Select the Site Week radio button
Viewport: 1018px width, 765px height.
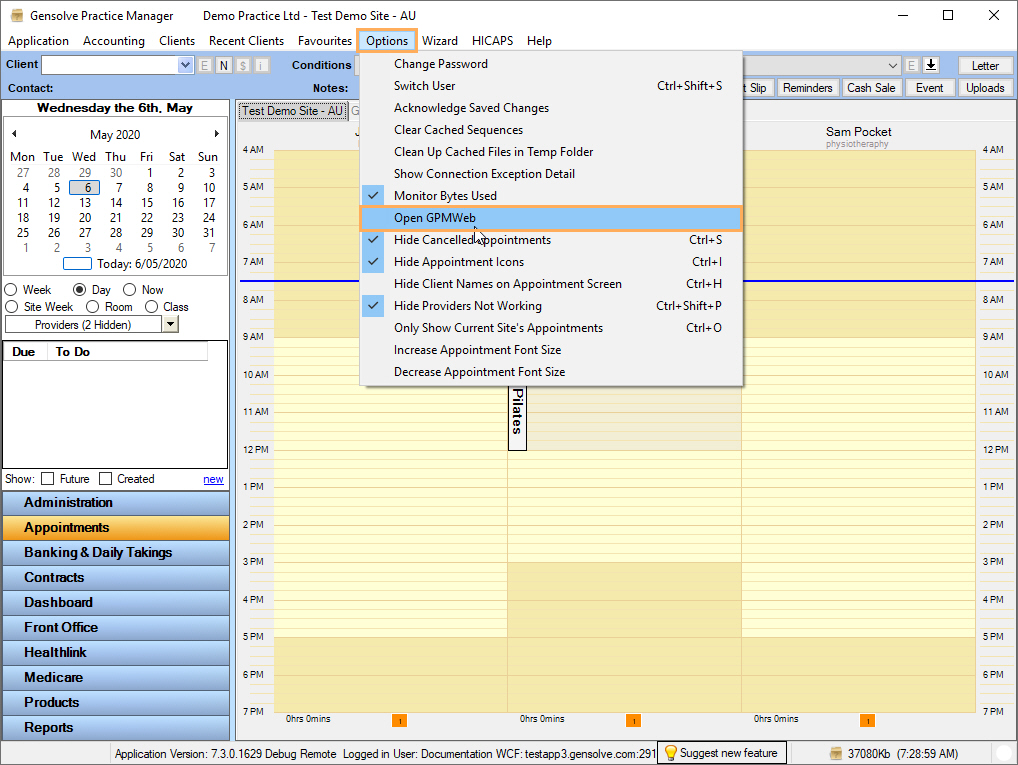pos(11,307)
